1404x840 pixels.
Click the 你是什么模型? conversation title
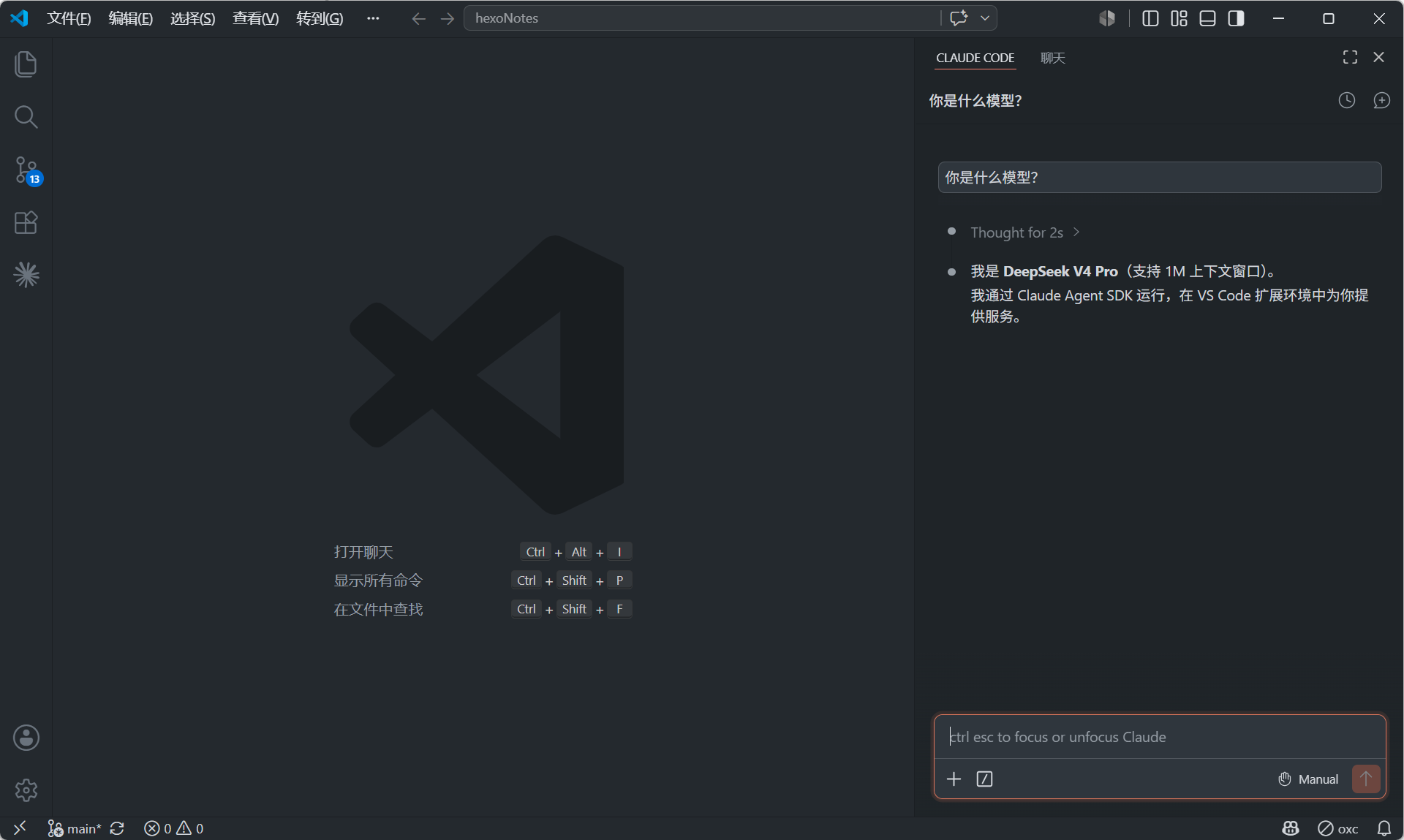975,101
